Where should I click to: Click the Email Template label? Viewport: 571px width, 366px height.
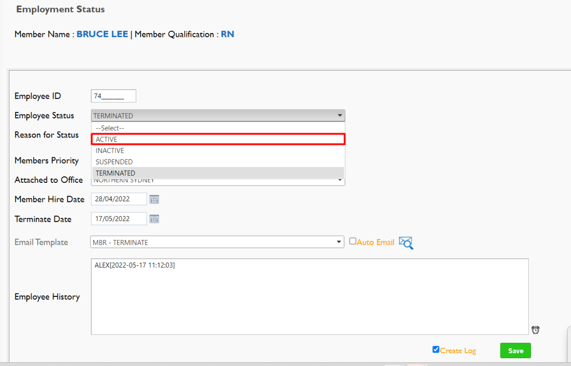pos(41,242)
